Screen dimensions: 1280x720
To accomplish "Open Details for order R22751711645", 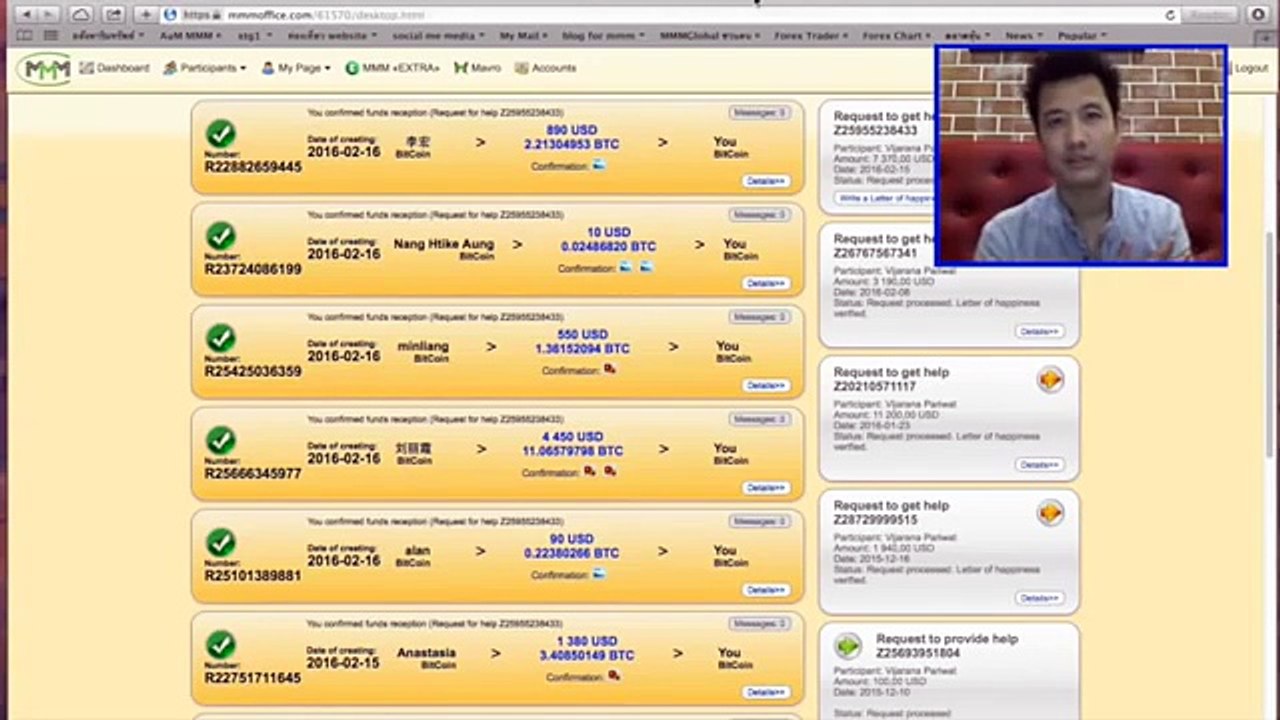I will point(766,692).
